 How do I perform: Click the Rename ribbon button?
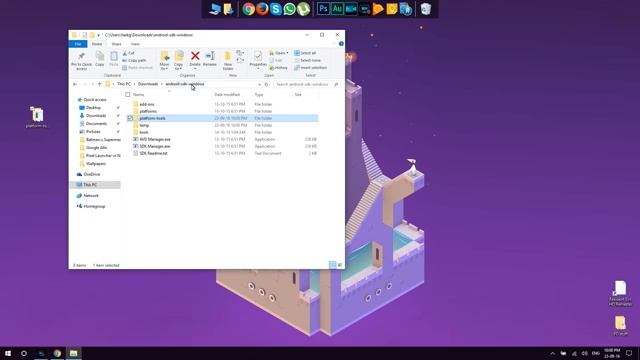pos(210,58)
